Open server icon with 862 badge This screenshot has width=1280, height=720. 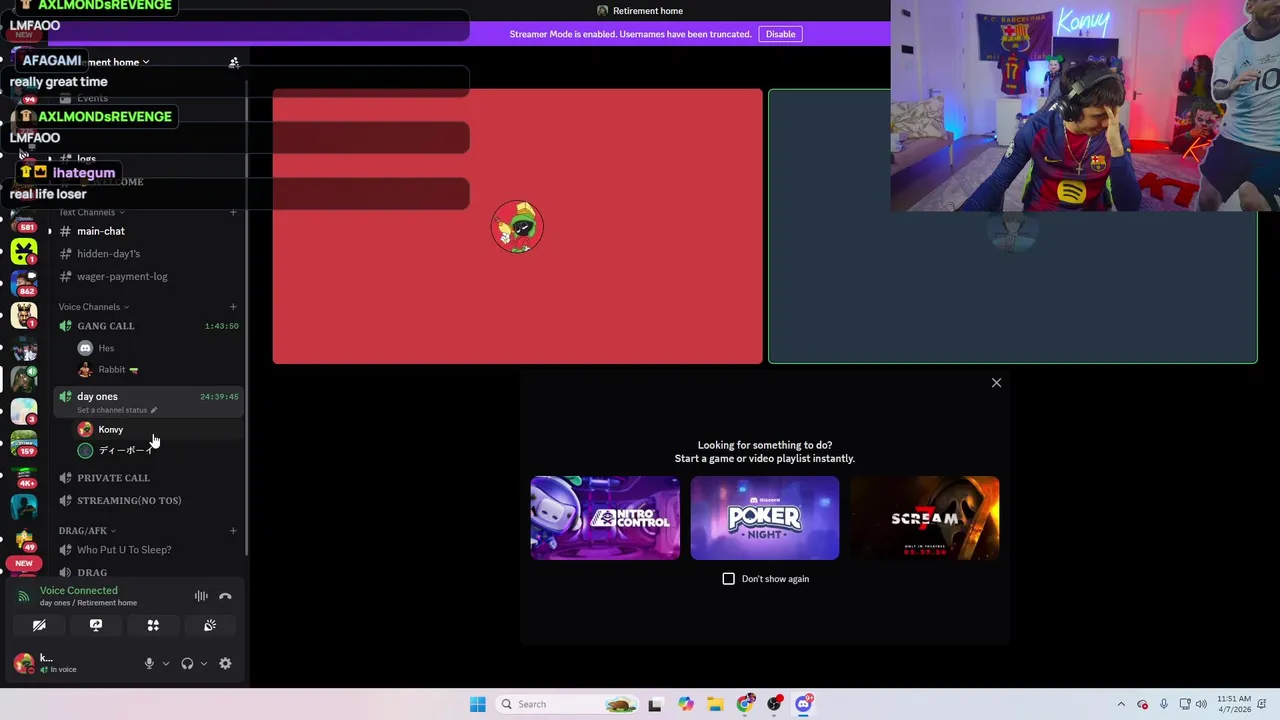tap(24, 284)
